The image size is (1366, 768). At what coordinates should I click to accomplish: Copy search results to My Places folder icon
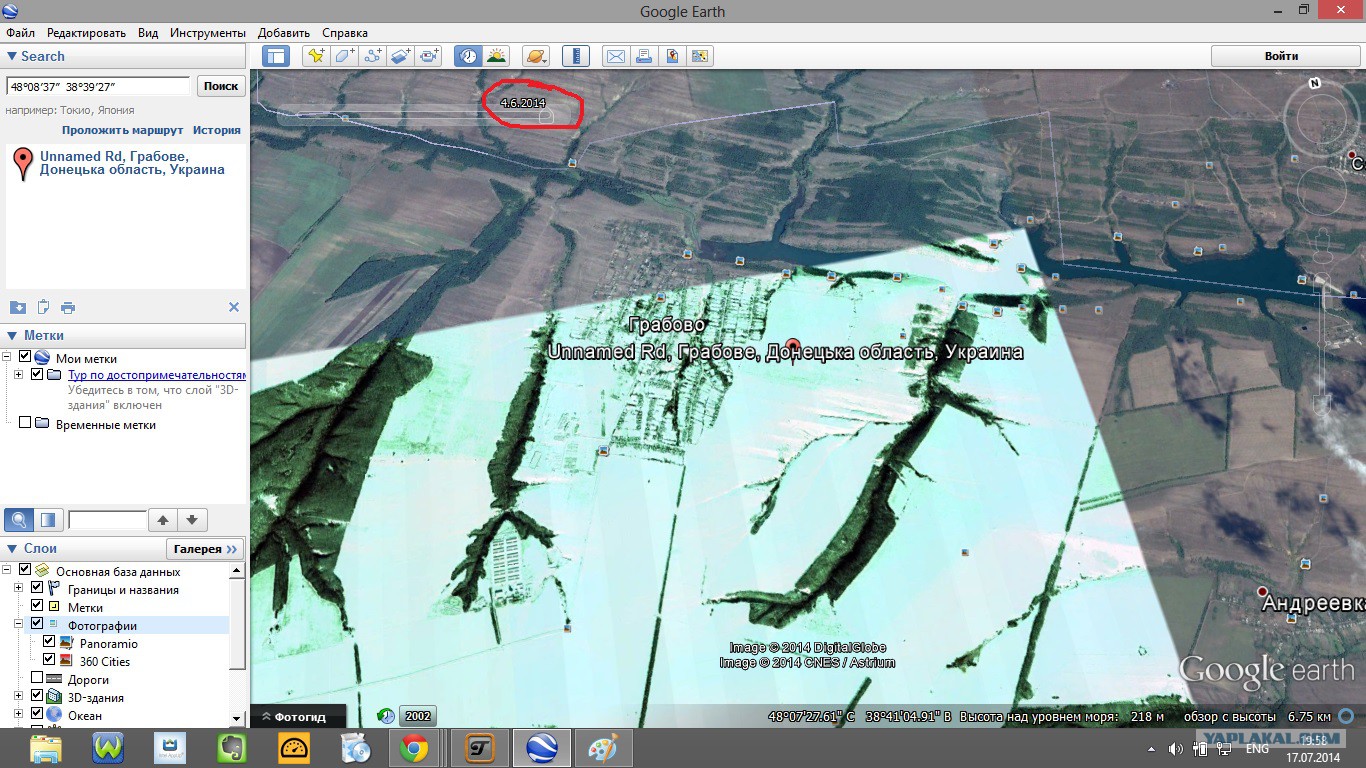[17, 307]
